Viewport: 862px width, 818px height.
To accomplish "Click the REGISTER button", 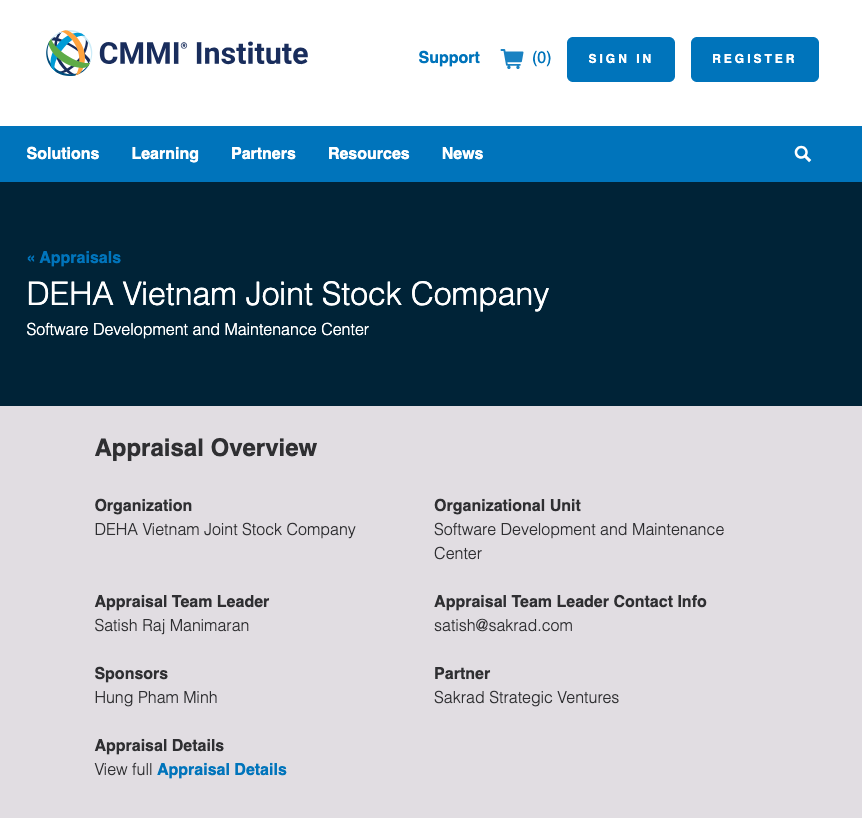I will 754,59.
